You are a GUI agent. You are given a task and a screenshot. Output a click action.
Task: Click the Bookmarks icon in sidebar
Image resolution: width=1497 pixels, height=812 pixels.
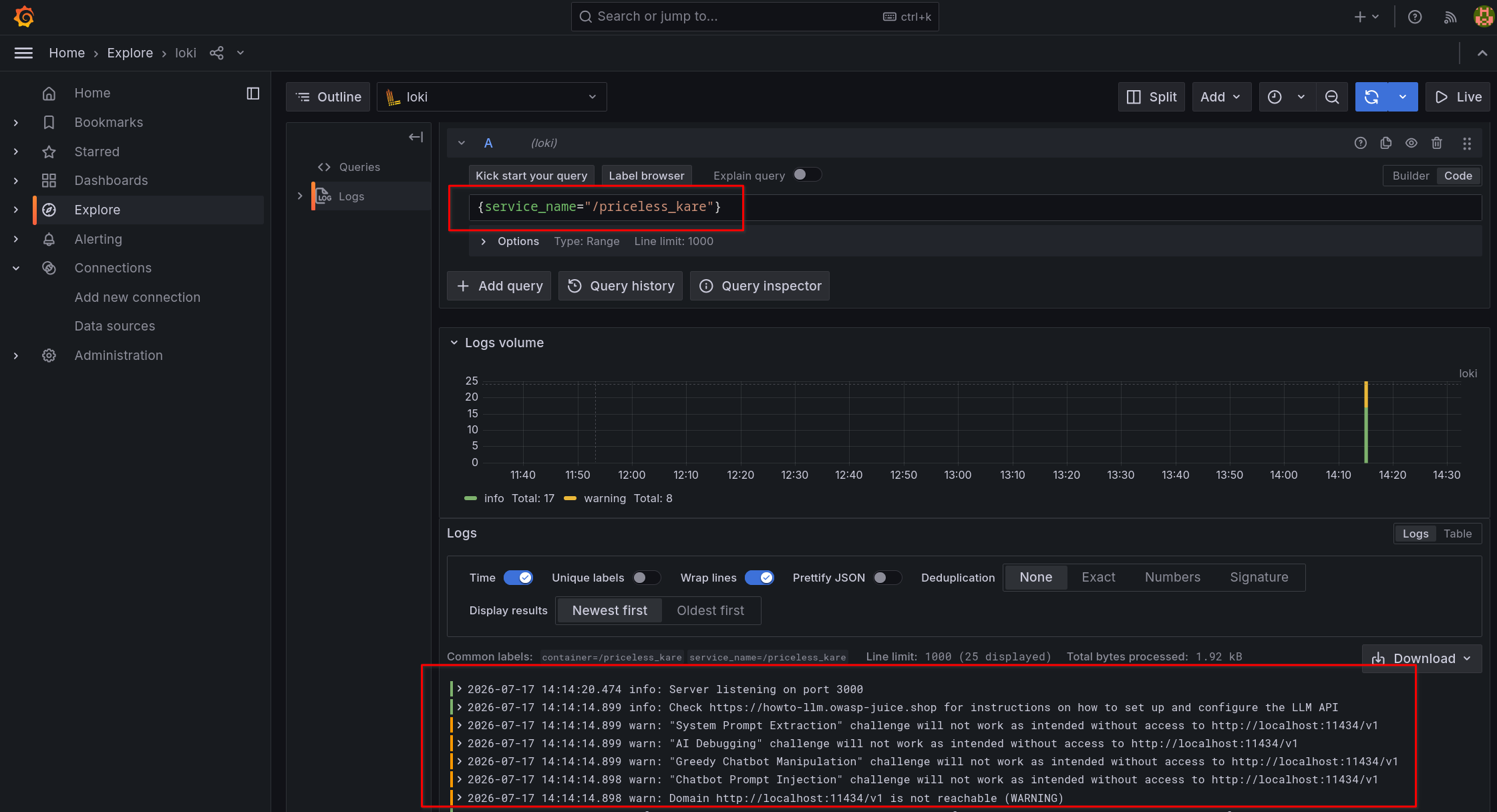coord(49,122)
